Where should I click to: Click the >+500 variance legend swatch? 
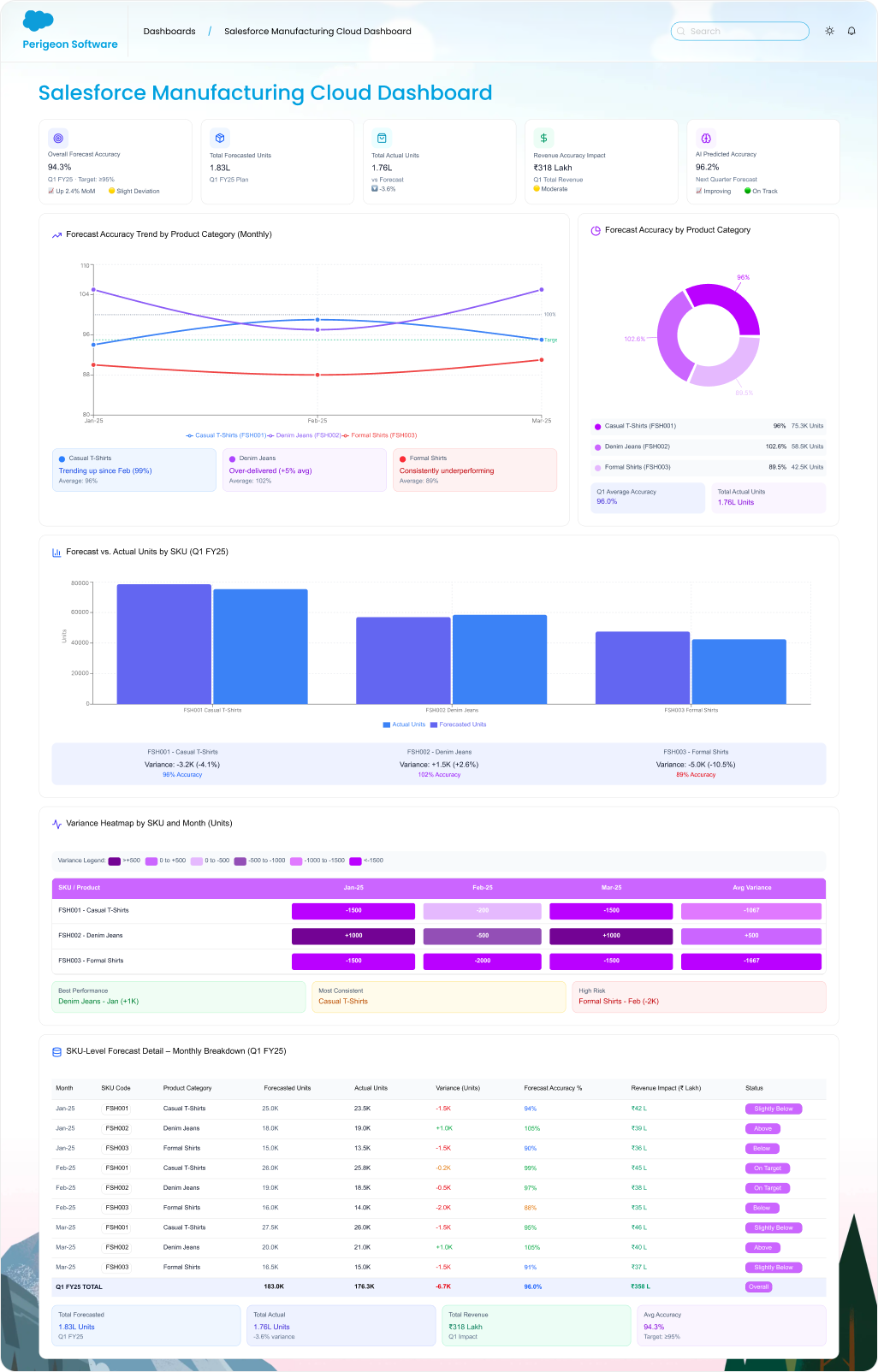pyautogui.click(x=115, y=861)
